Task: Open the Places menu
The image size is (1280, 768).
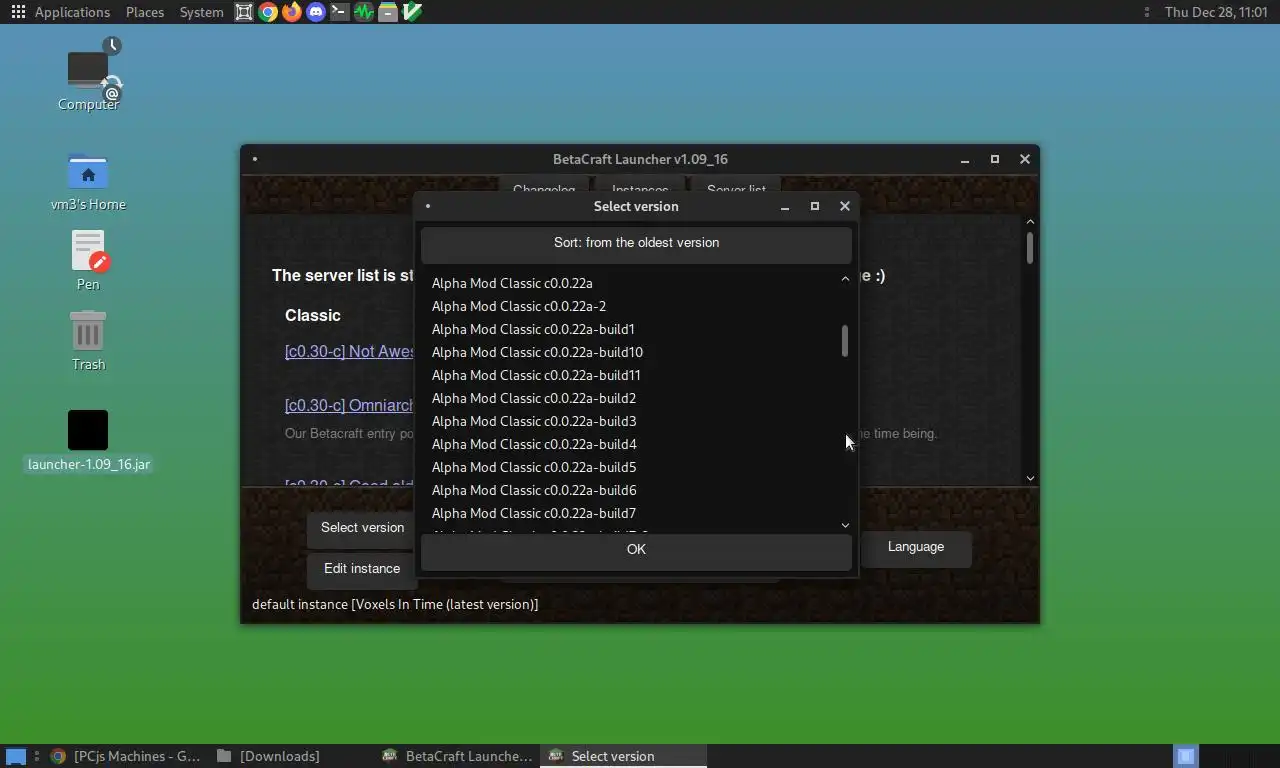Action: (145, 12)
